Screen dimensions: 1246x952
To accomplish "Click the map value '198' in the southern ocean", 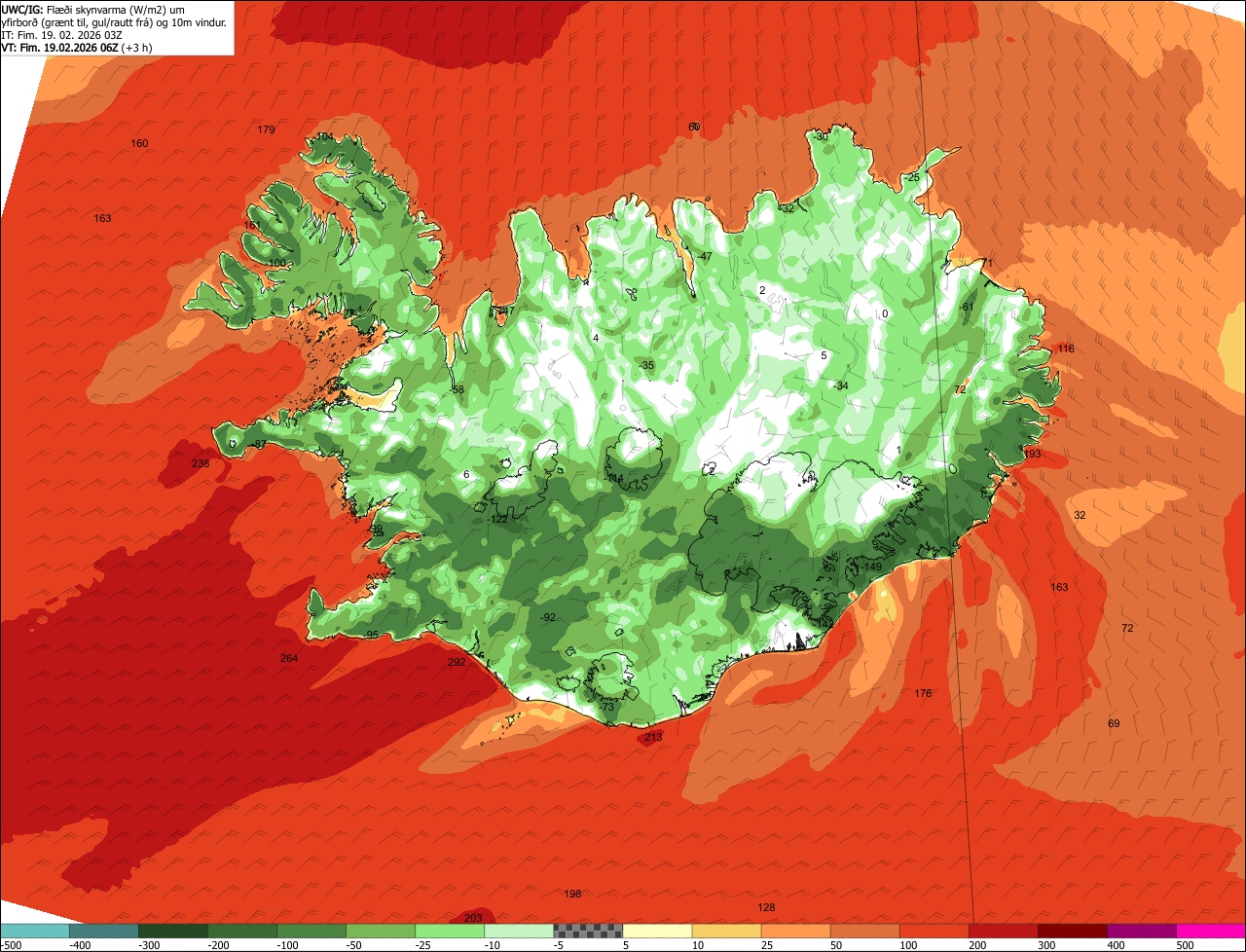I will pyautogui.click(x=572, y=895).
